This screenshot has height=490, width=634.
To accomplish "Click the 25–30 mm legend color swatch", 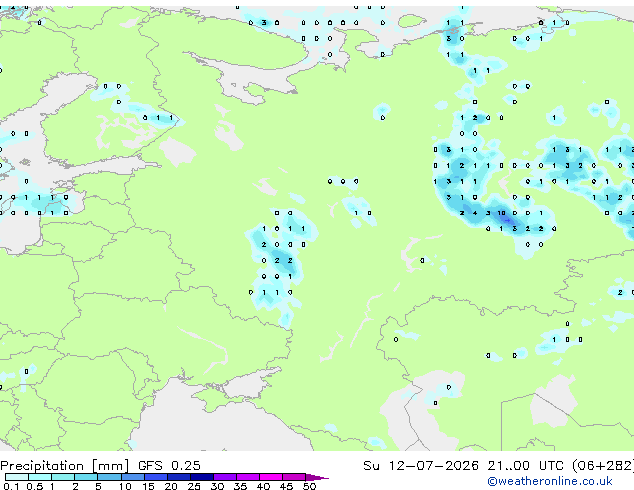I will click(202, 477).
